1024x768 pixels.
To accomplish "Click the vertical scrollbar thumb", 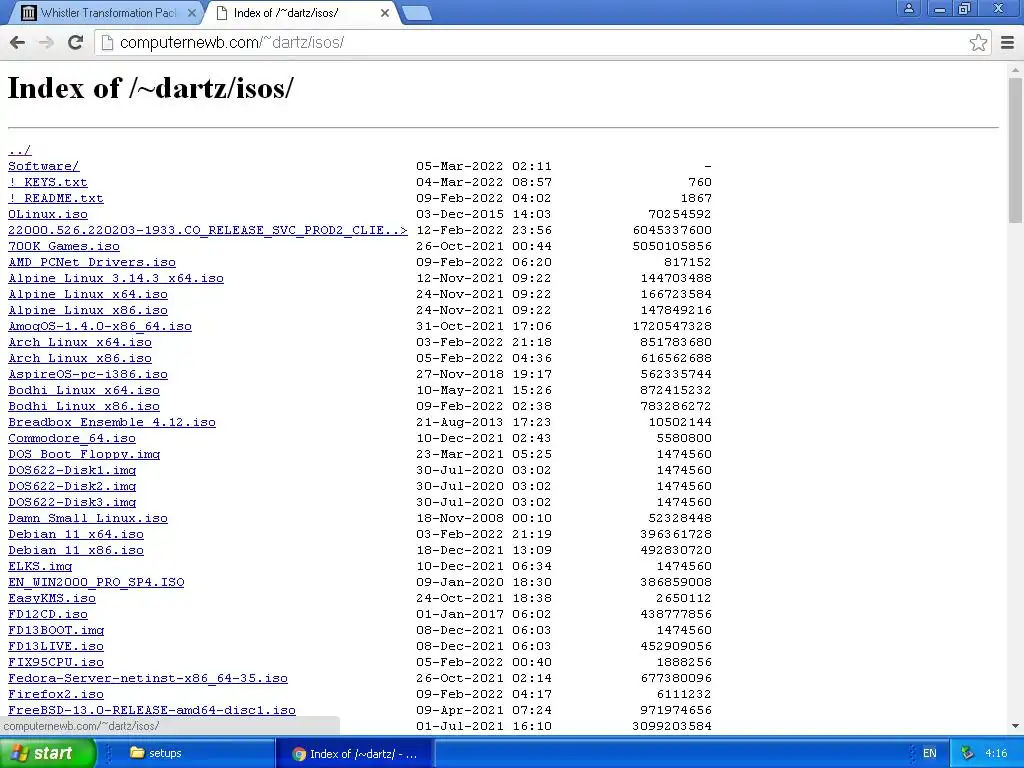I will [1016, 150].
